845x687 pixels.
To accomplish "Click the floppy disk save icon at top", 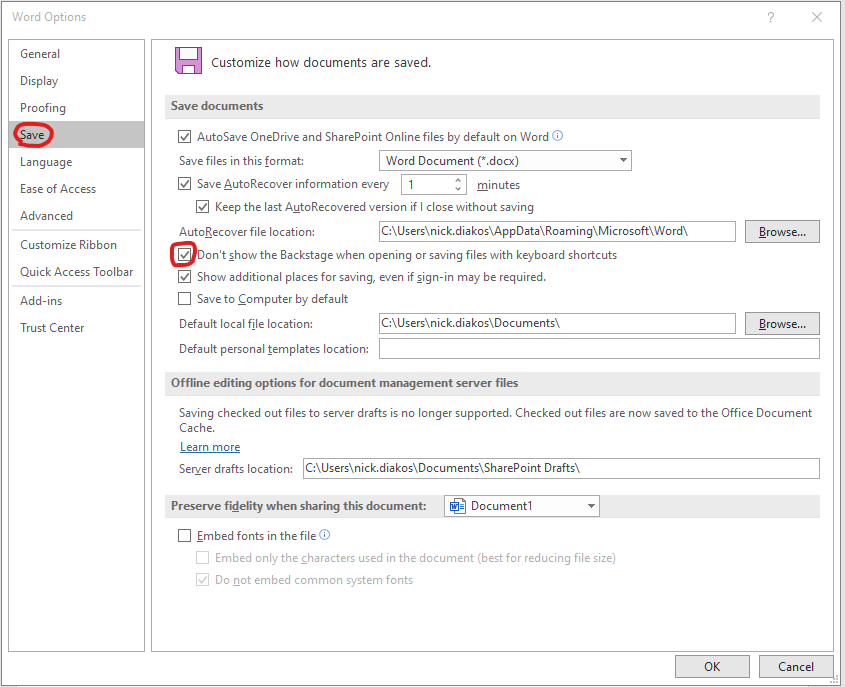I will pos(188,61).
